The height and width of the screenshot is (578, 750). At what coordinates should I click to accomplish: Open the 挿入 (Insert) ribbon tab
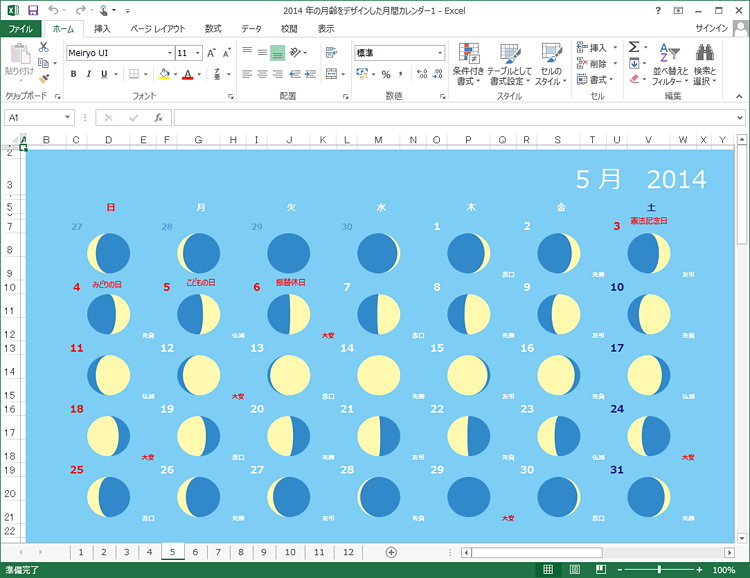click(x=102, y=29)
